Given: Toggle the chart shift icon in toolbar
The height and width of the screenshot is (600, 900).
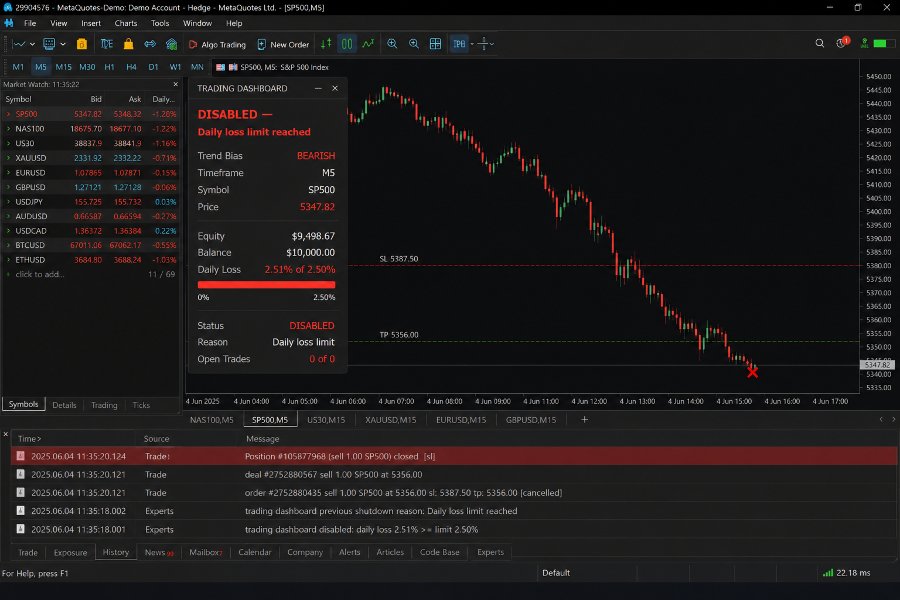Looking at the screenshot, I should tap(459, 44).
